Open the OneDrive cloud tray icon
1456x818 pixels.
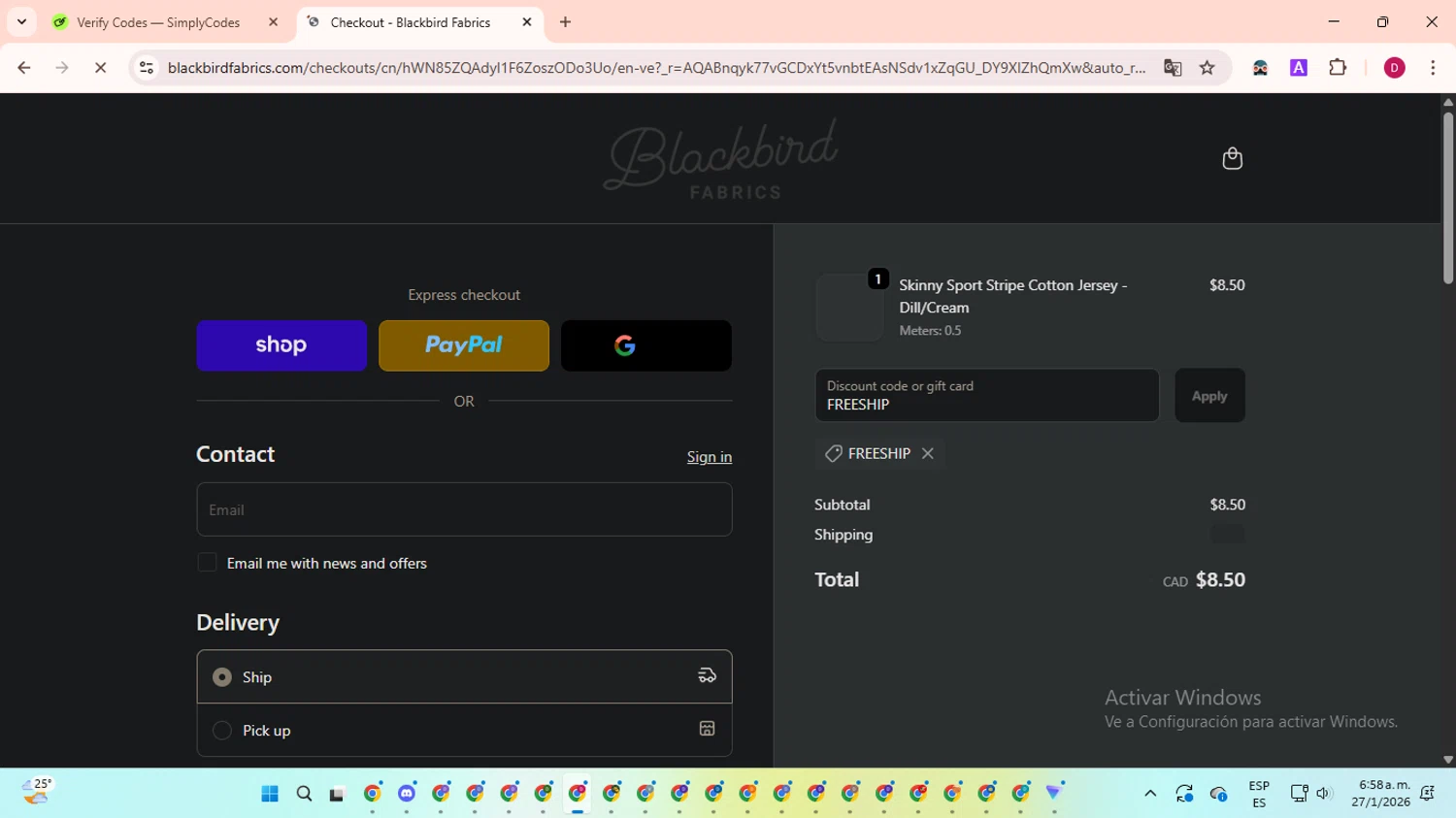point(1218,793)
